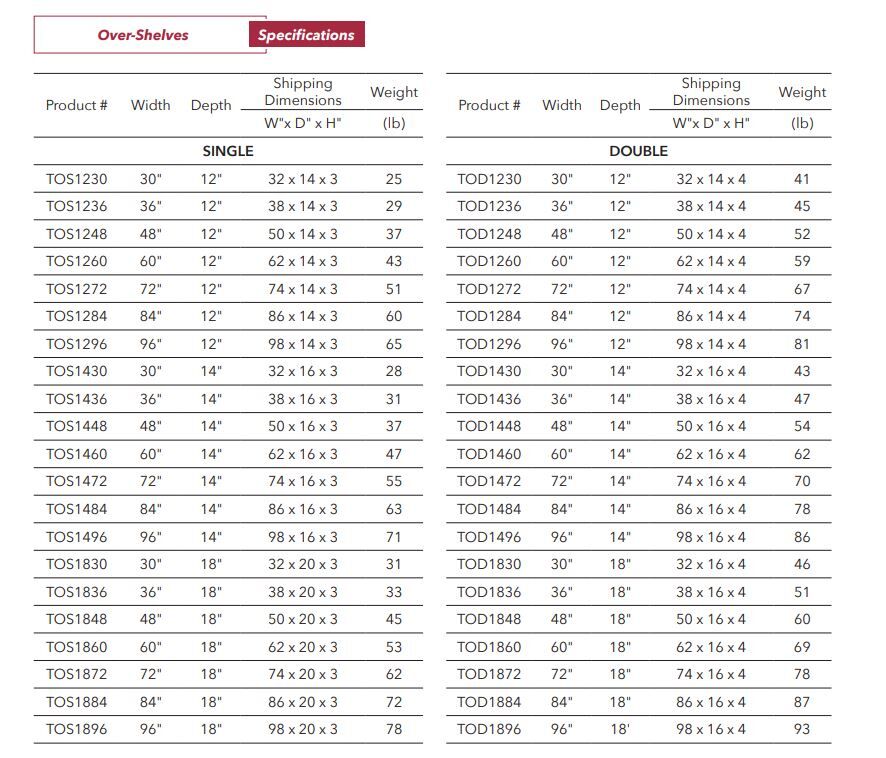Image resolution: width=886 pixels, height=758 pixels.
Task: Click Depth header in right table
Action: 620,105
